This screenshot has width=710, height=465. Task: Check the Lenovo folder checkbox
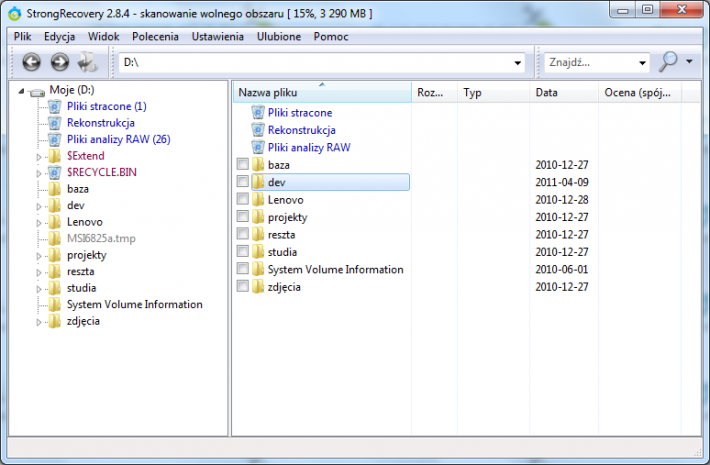[x=243, y=199]
